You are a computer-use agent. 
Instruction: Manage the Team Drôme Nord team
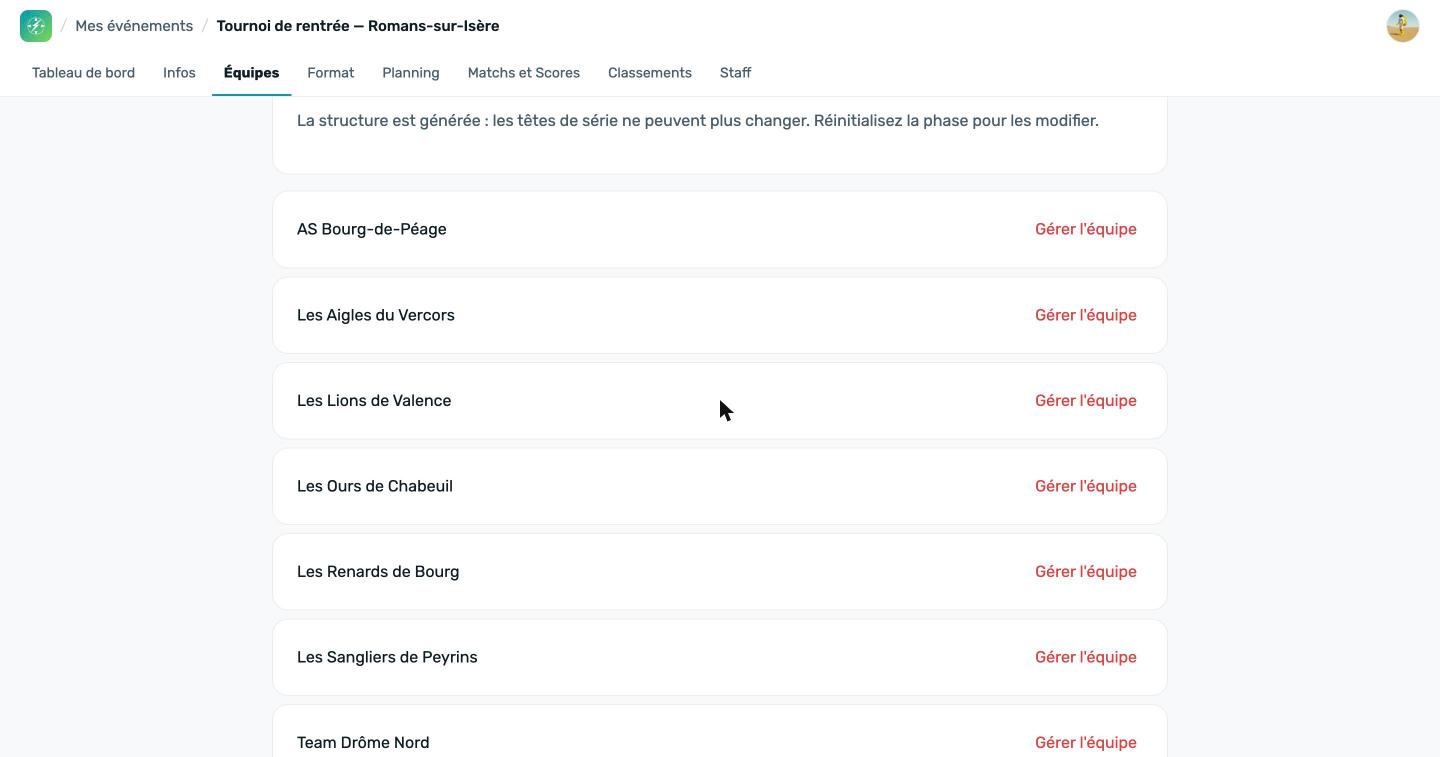click(1086, 743)
